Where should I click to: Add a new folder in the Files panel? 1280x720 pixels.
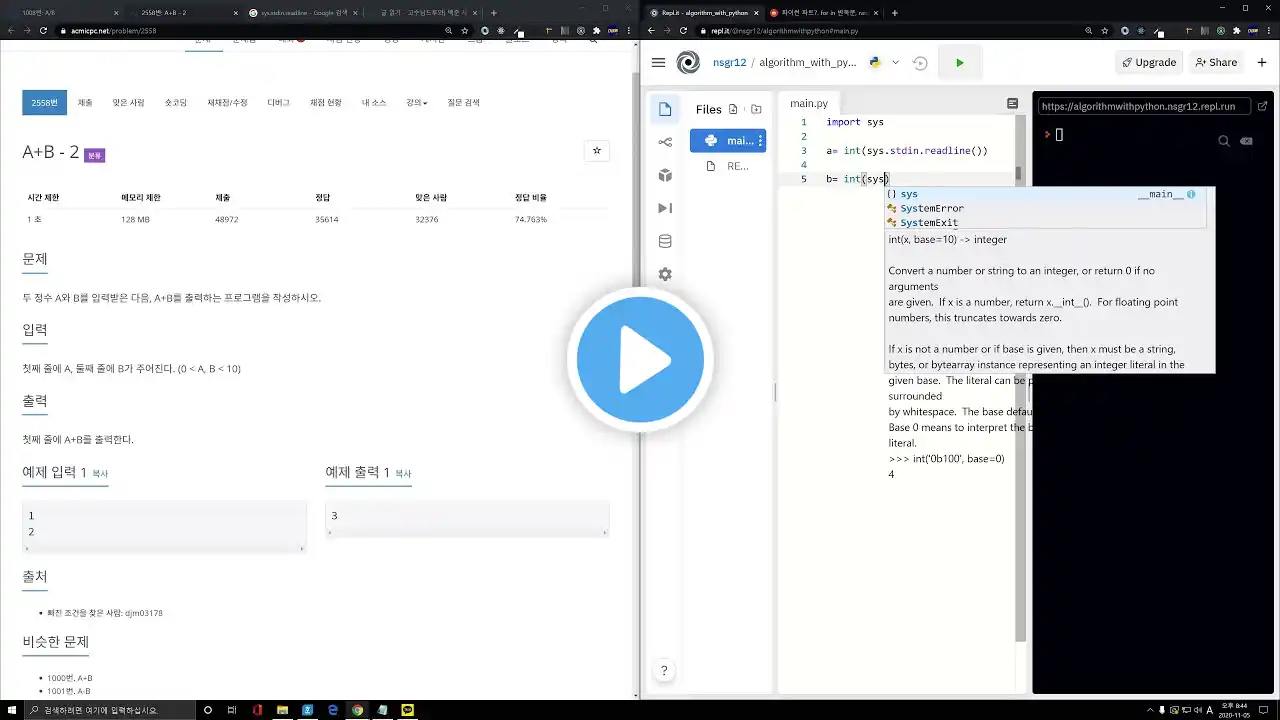pos(756,109)
